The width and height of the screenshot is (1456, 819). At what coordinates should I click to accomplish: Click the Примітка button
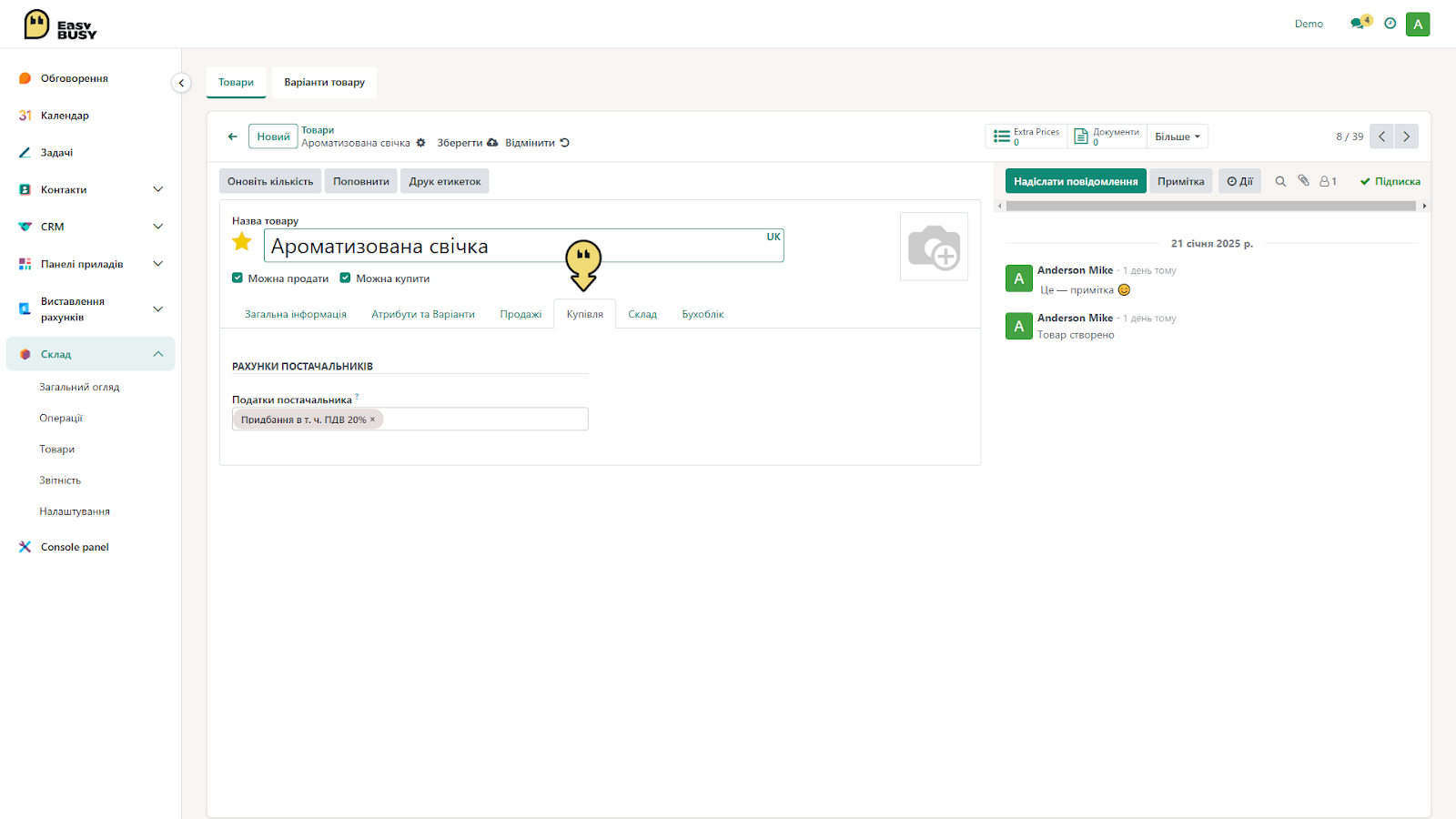point(1180,181)
